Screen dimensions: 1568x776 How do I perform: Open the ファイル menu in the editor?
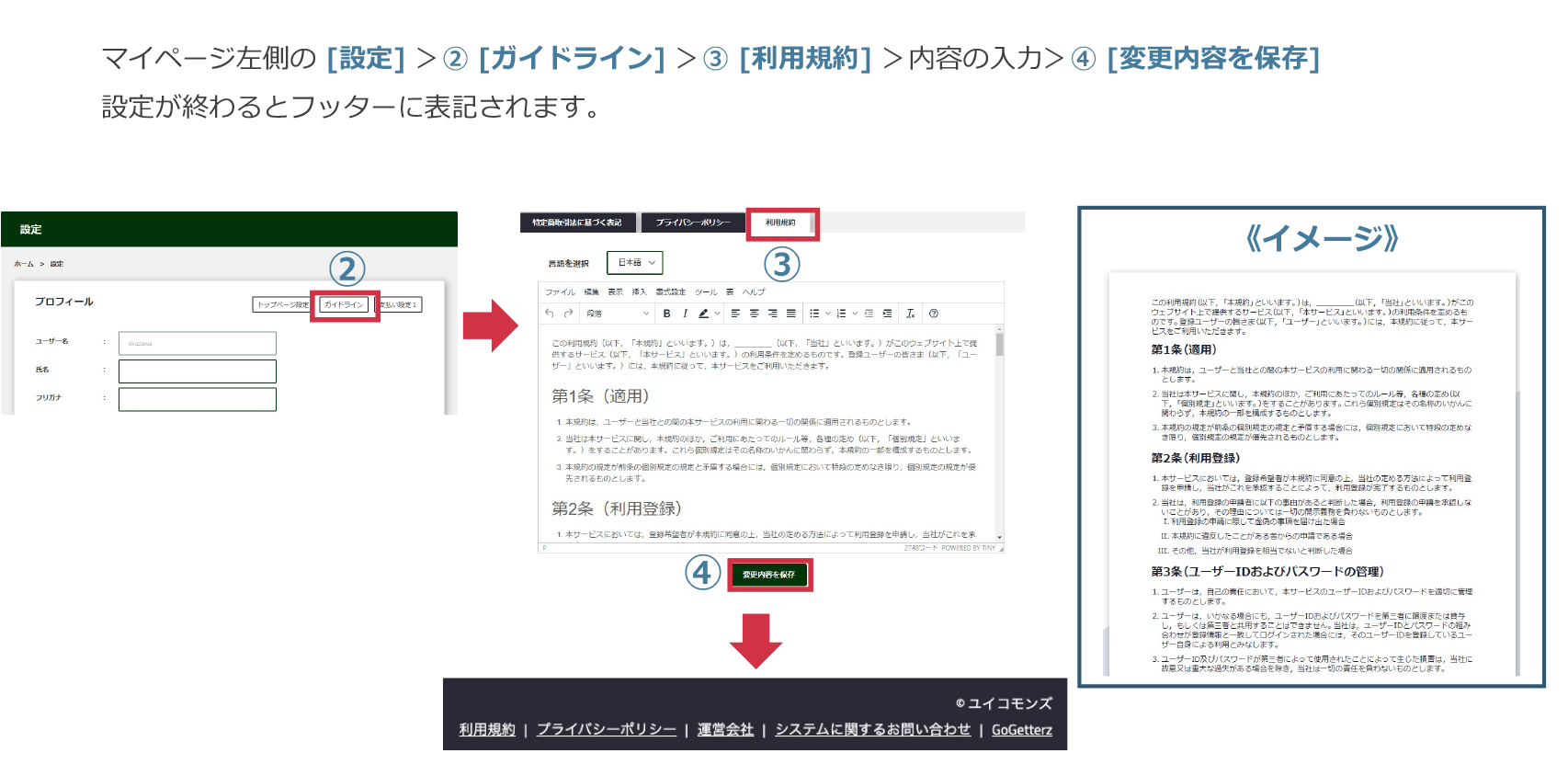560,291
